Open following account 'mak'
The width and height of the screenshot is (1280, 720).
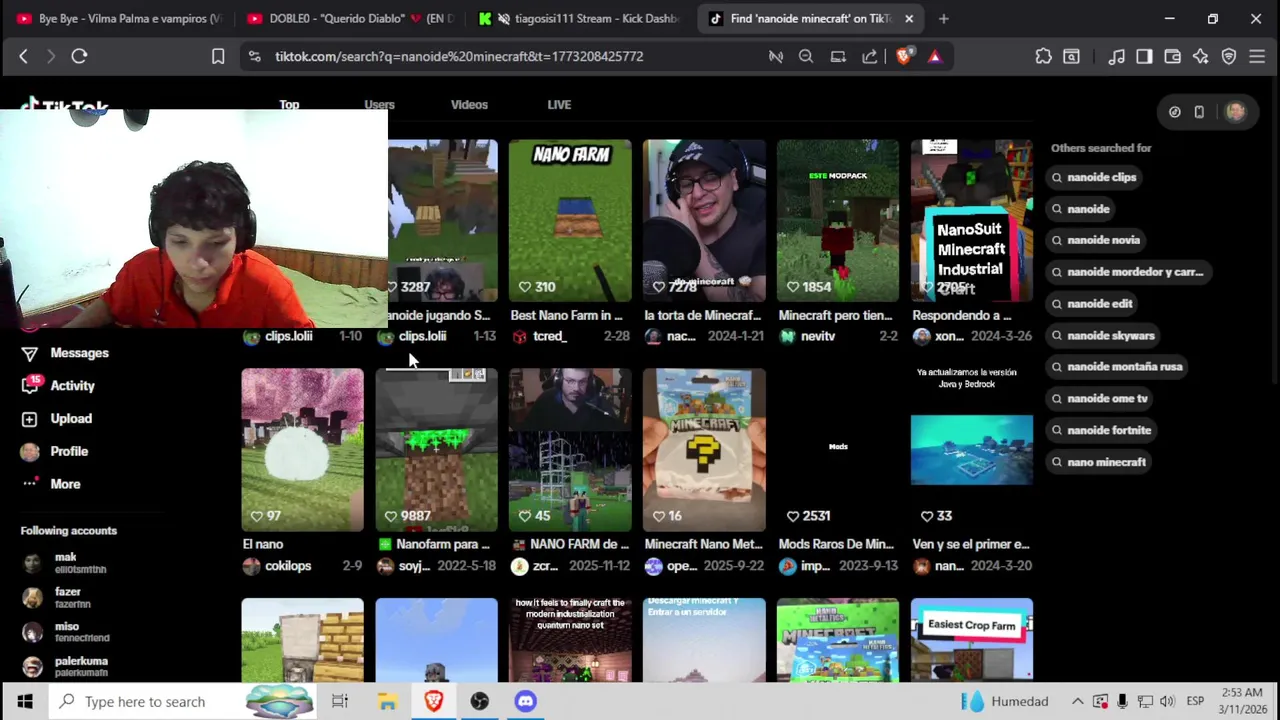click(x=66, y=562)
